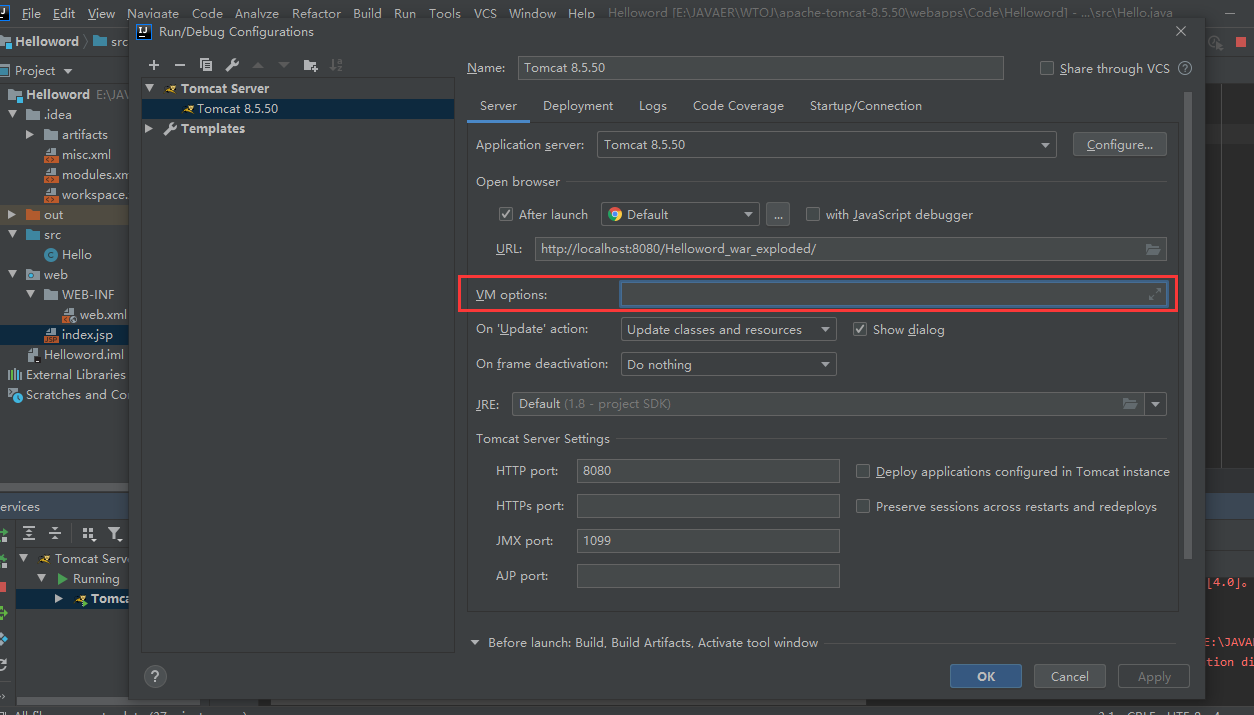Click the Configure... button
The height and width of the screenshot is (715, 1254).
click(1120, 145)
